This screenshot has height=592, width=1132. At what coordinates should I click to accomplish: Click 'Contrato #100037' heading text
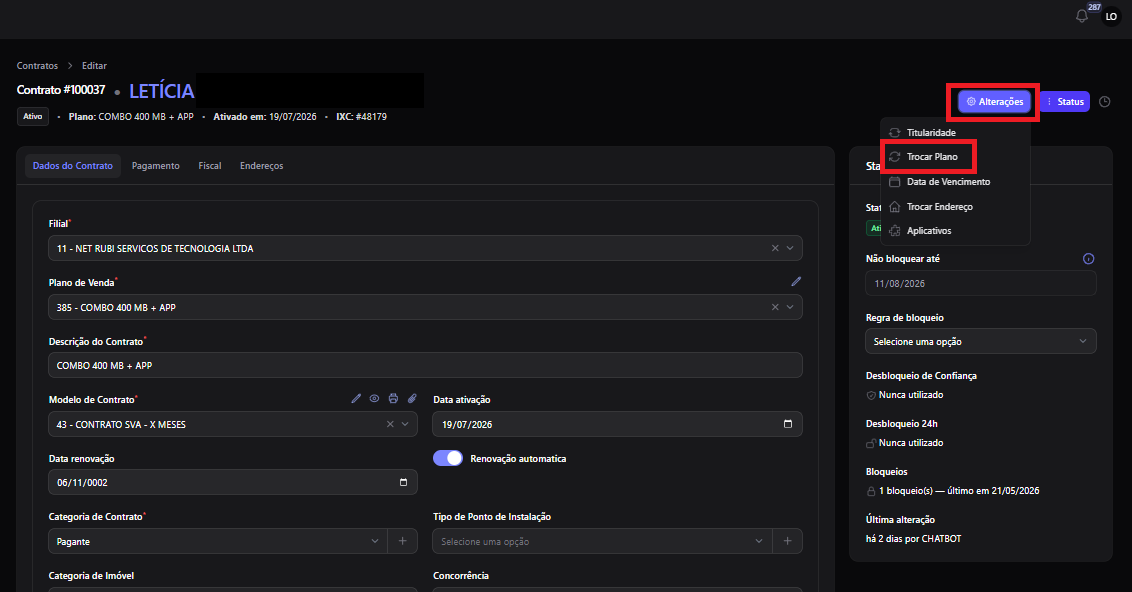pos(61,90)
